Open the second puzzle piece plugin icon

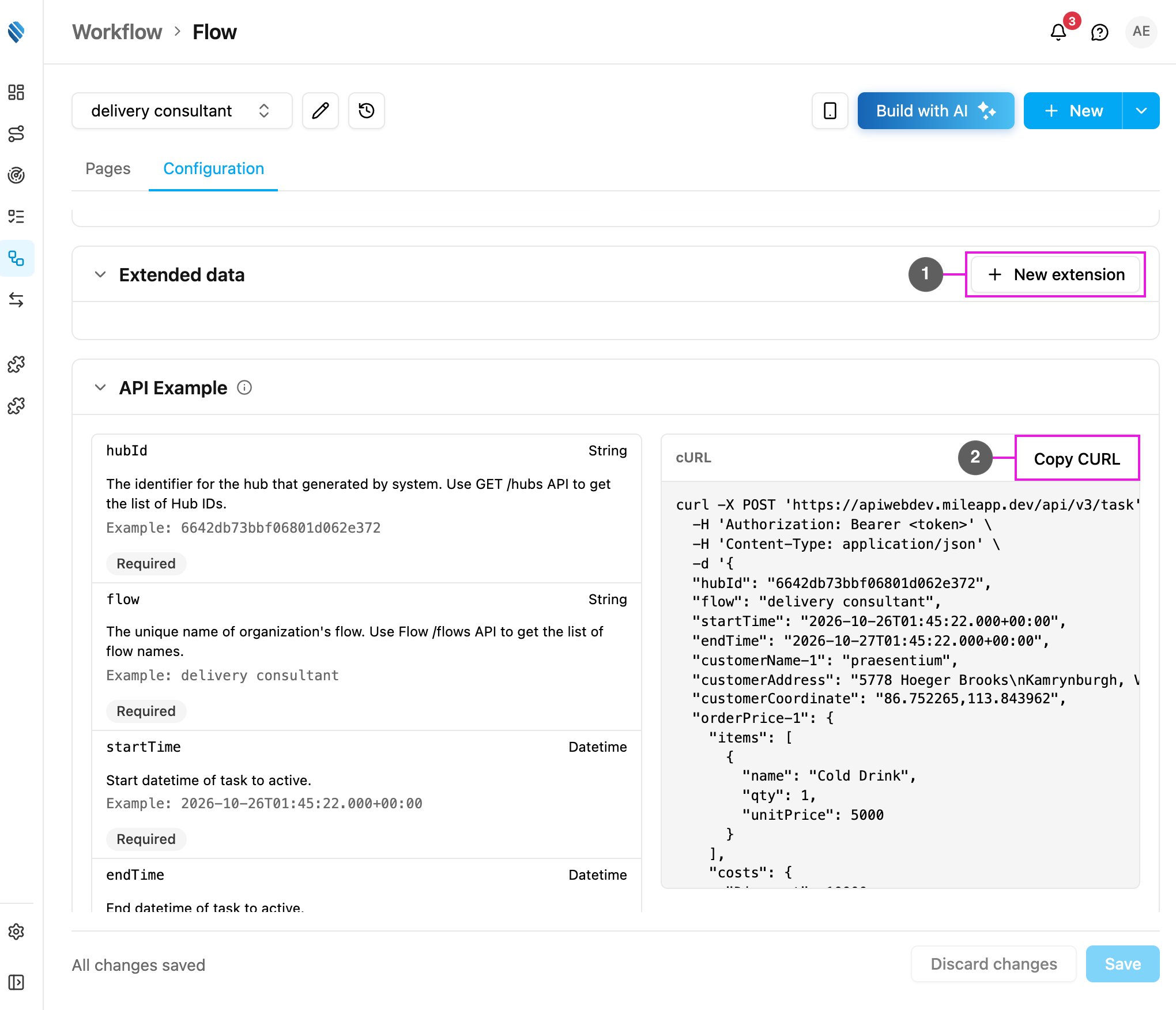(16, 406)
